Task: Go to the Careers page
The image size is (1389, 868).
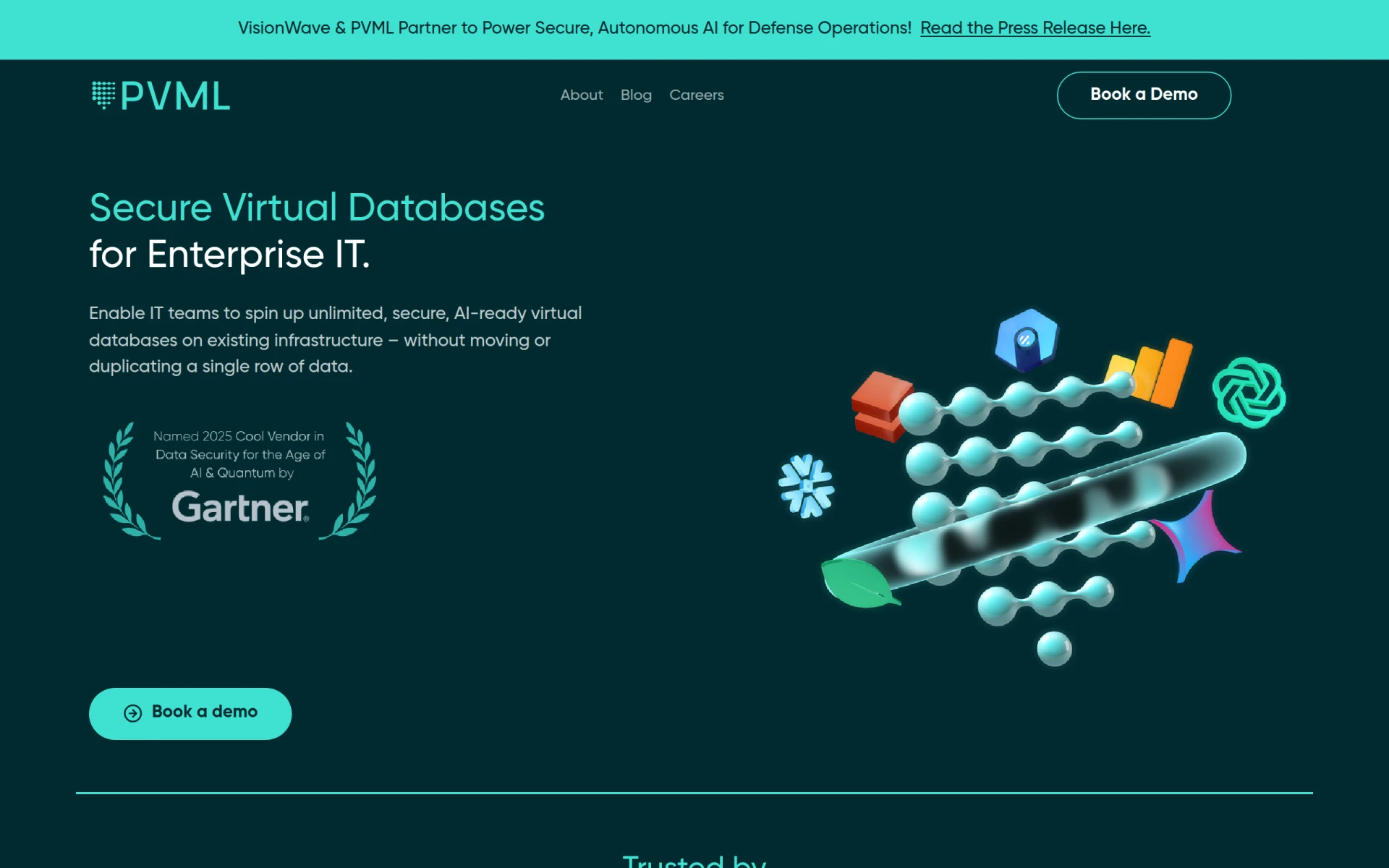Action: click(696, 95)
